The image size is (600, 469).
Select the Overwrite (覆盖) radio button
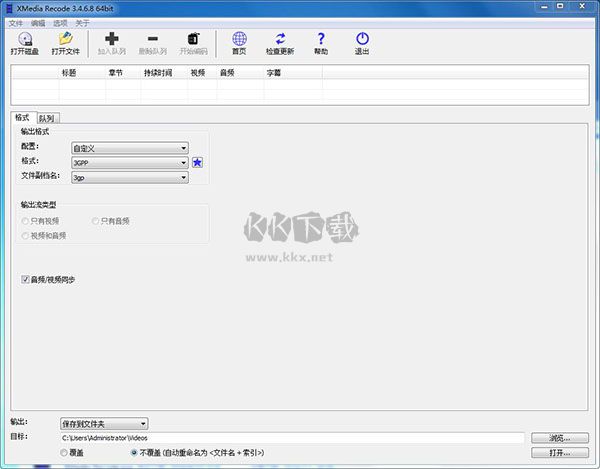[64, 453]
